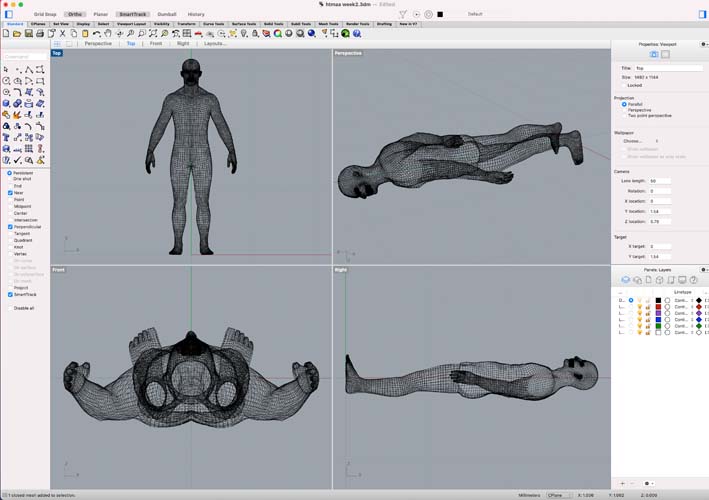709x500 pixels.
Task: Open a file with folder icon
Action: [x=17, y=33]
